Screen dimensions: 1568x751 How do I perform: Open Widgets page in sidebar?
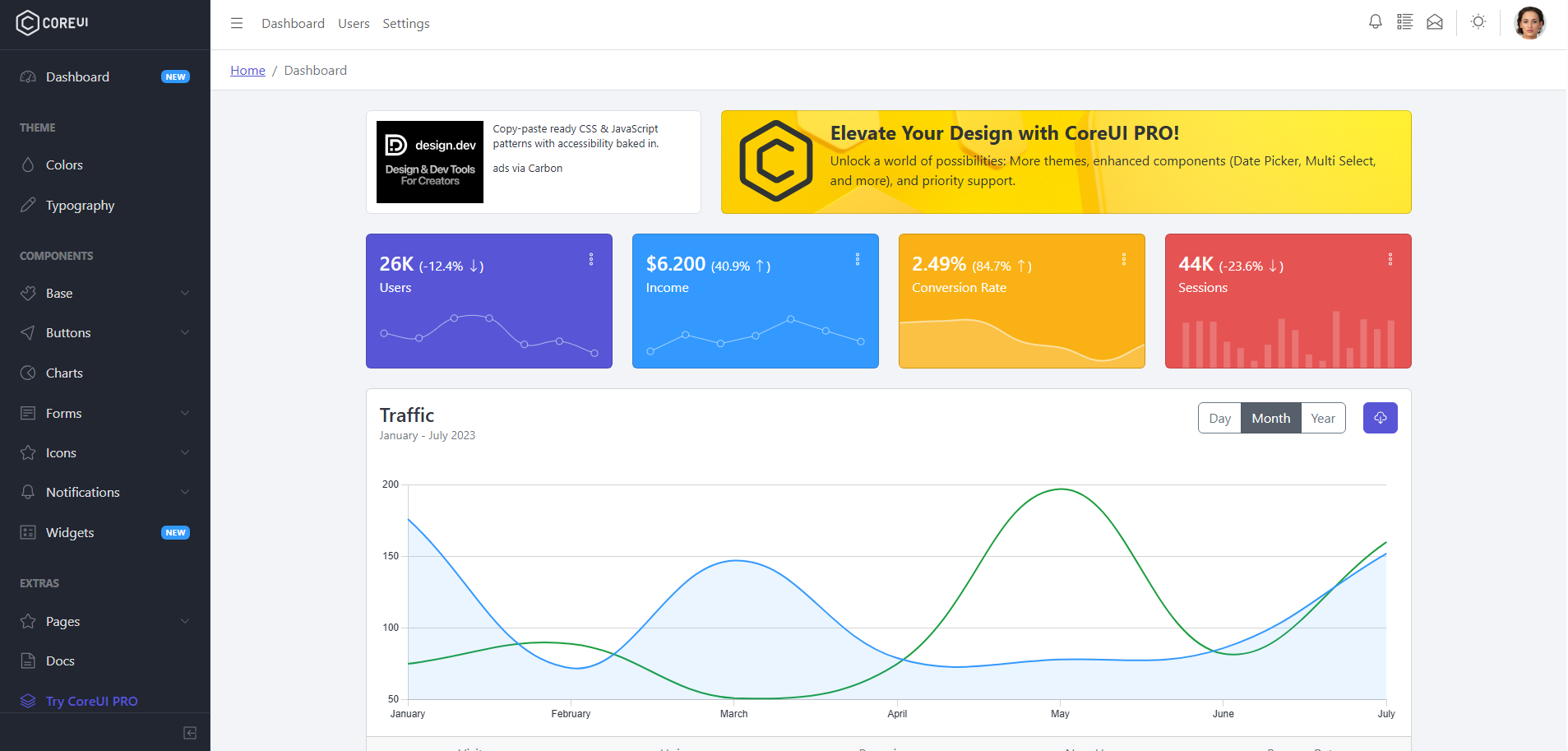pyautogui.click(x=105, y=532)
